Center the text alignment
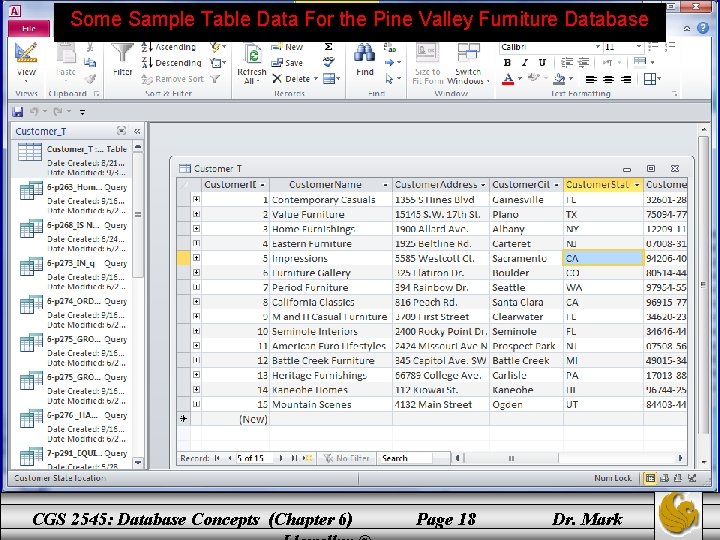 (x=608, y=79)
